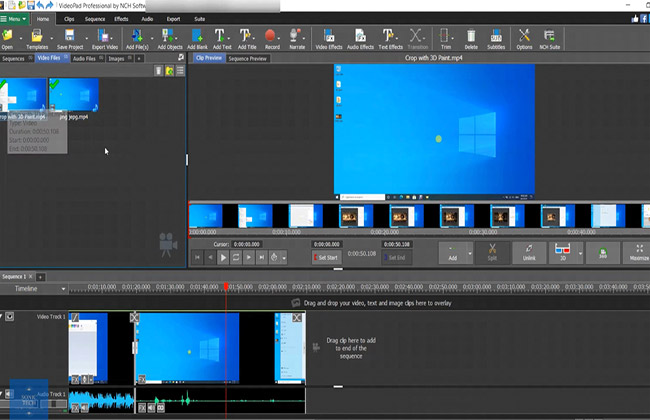Mute Audio Track 1 speaker toggle
This screenshot has height=420, width=650.
point(10,393)
